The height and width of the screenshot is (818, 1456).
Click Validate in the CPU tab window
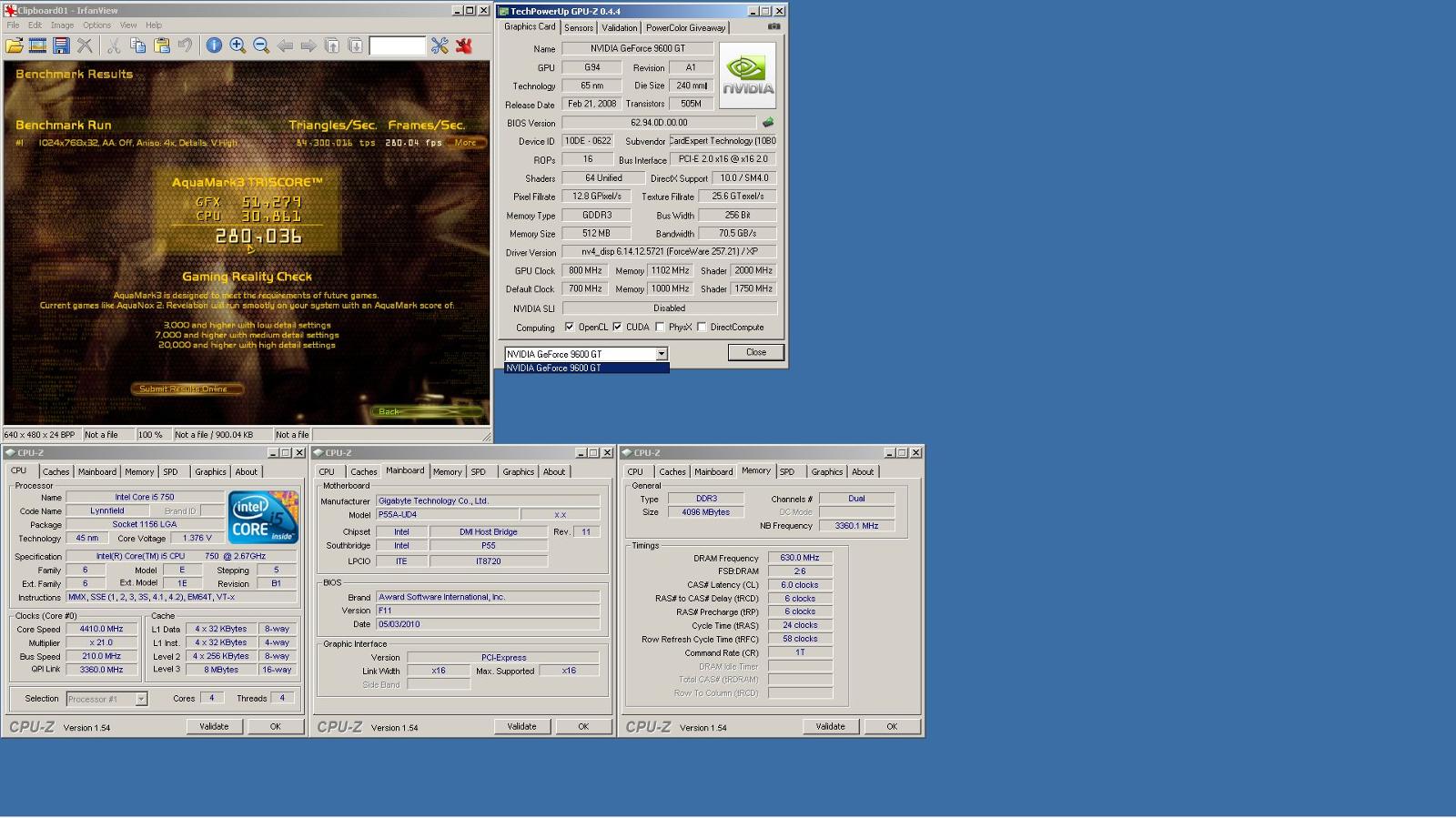[214, 726]
